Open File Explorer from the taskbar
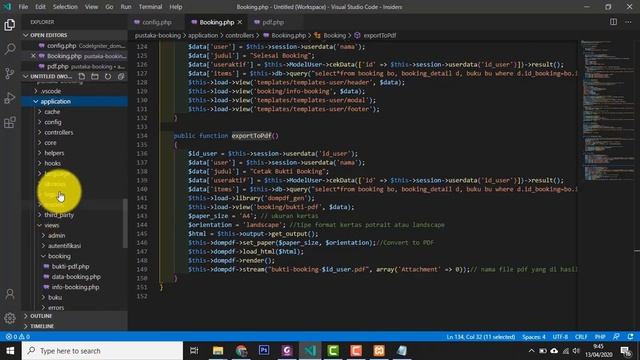This screenshot has height=360, width=640. [218, 351]
